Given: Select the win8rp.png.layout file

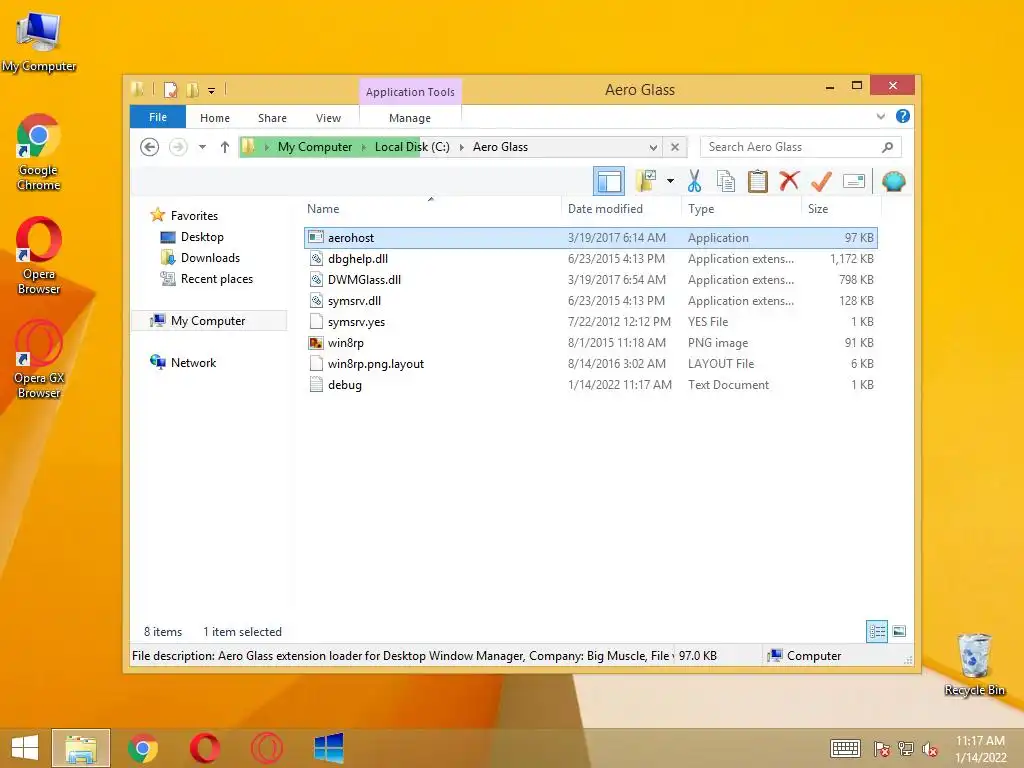Looking at the screenshot, I should tap(590, 364).
